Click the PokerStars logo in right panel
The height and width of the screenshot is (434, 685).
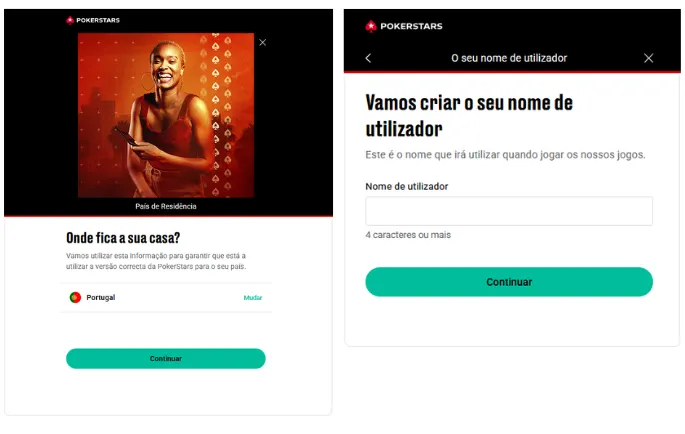tap(404, 26)
